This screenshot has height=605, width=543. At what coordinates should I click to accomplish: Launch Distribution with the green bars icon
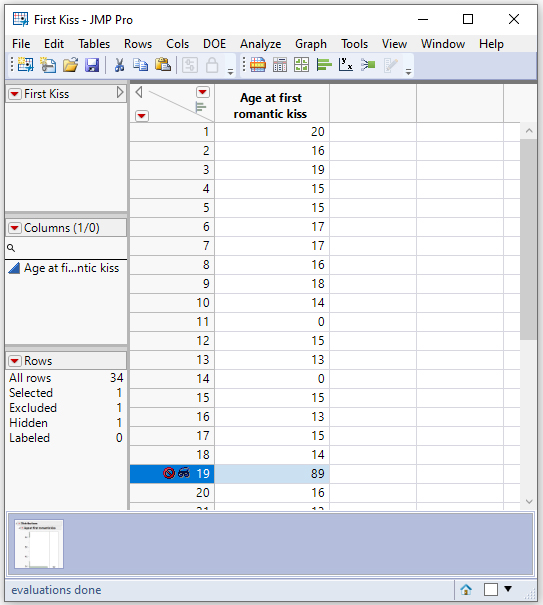pyautogui.click(x=324, y=65)
